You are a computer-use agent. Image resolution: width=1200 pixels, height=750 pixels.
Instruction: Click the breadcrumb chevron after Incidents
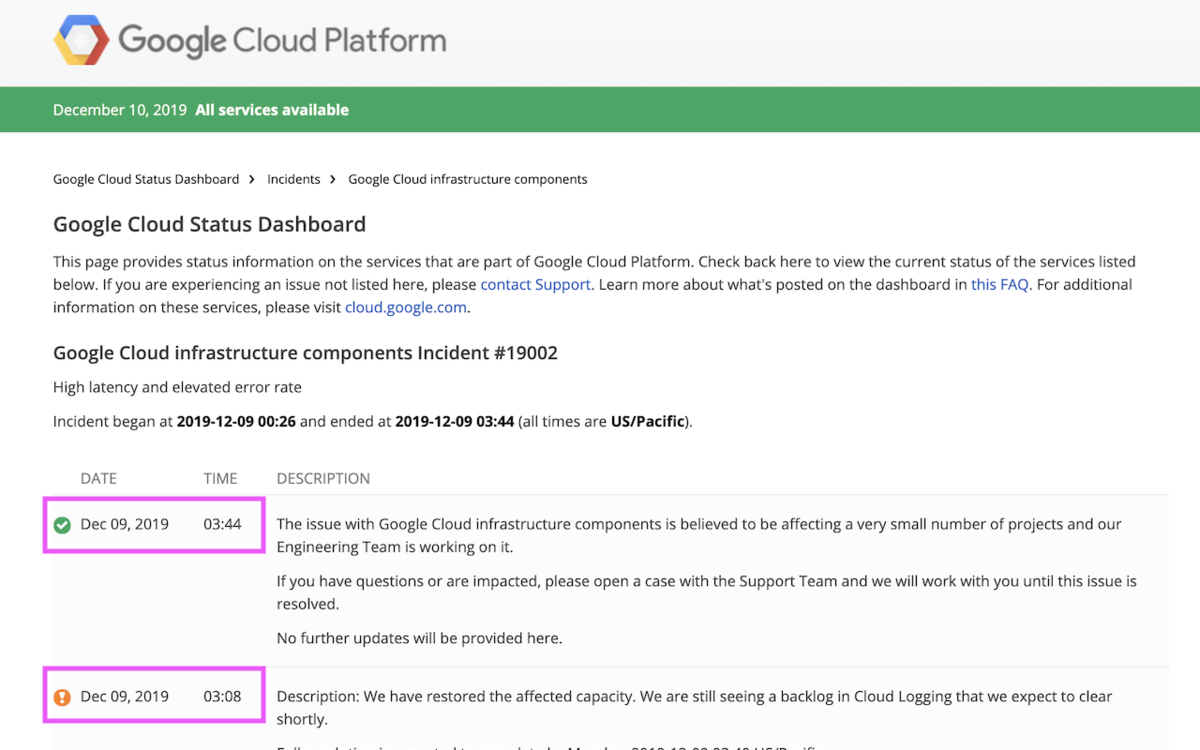point(334,179)
